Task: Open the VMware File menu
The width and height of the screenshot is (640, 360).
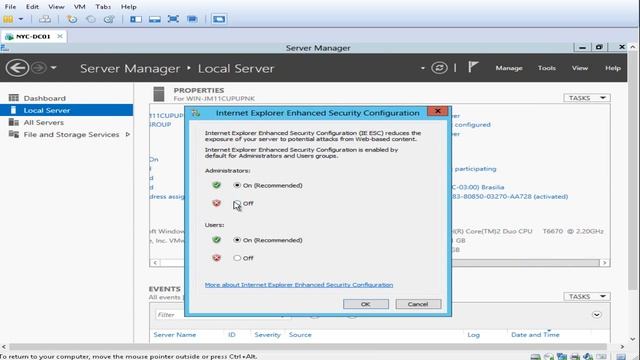Action: pyautogui.click(x=10, y=7)
